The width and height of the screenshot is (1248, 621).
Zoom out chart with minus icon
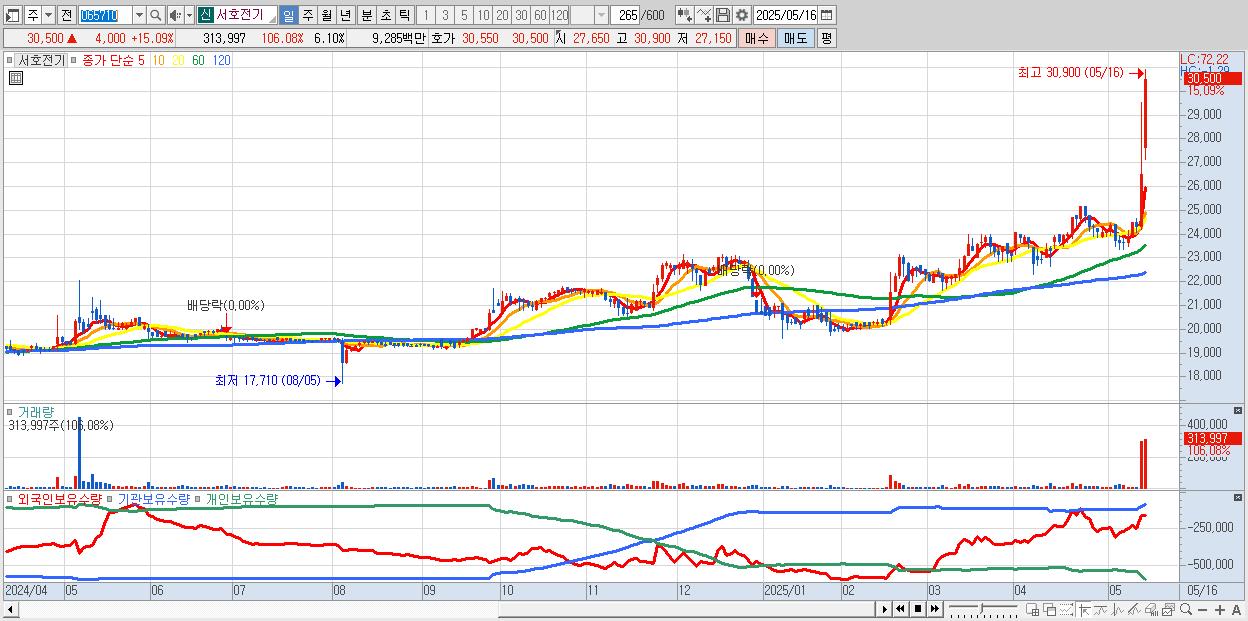click(x=1203, y=610)
